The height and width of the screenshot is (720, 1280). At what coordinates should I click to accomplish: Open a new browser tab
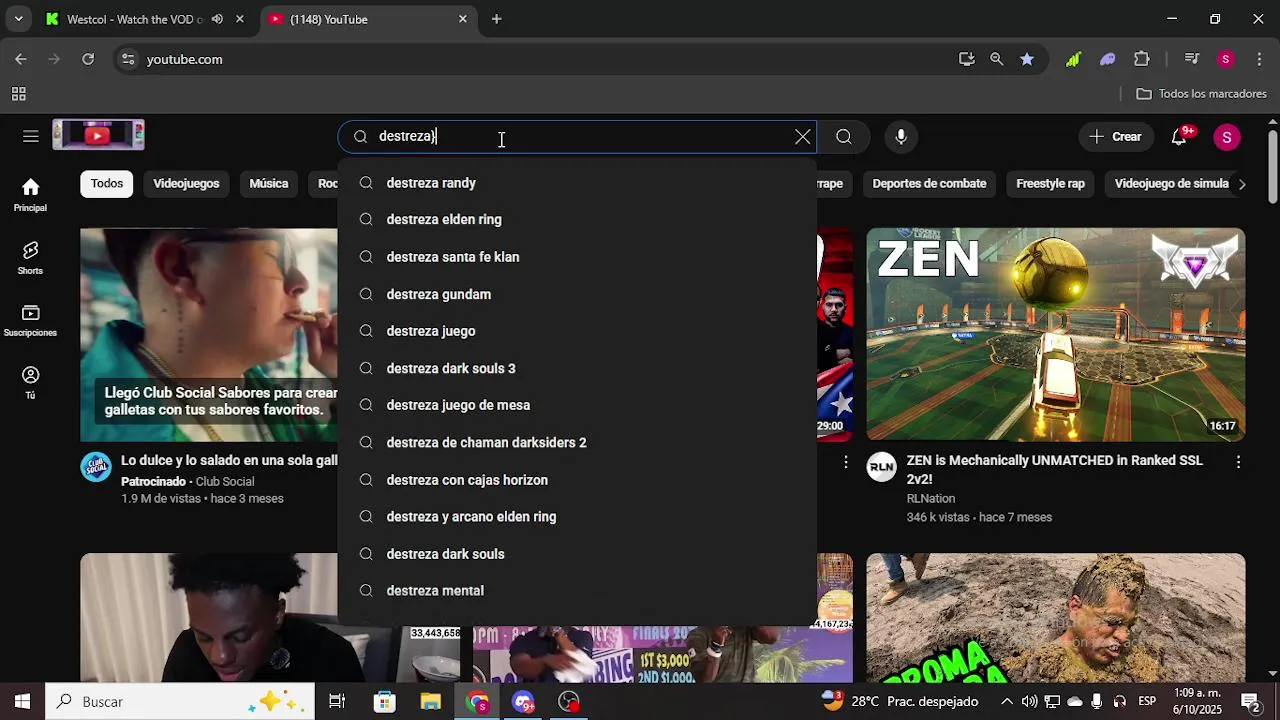coord(496,19)
